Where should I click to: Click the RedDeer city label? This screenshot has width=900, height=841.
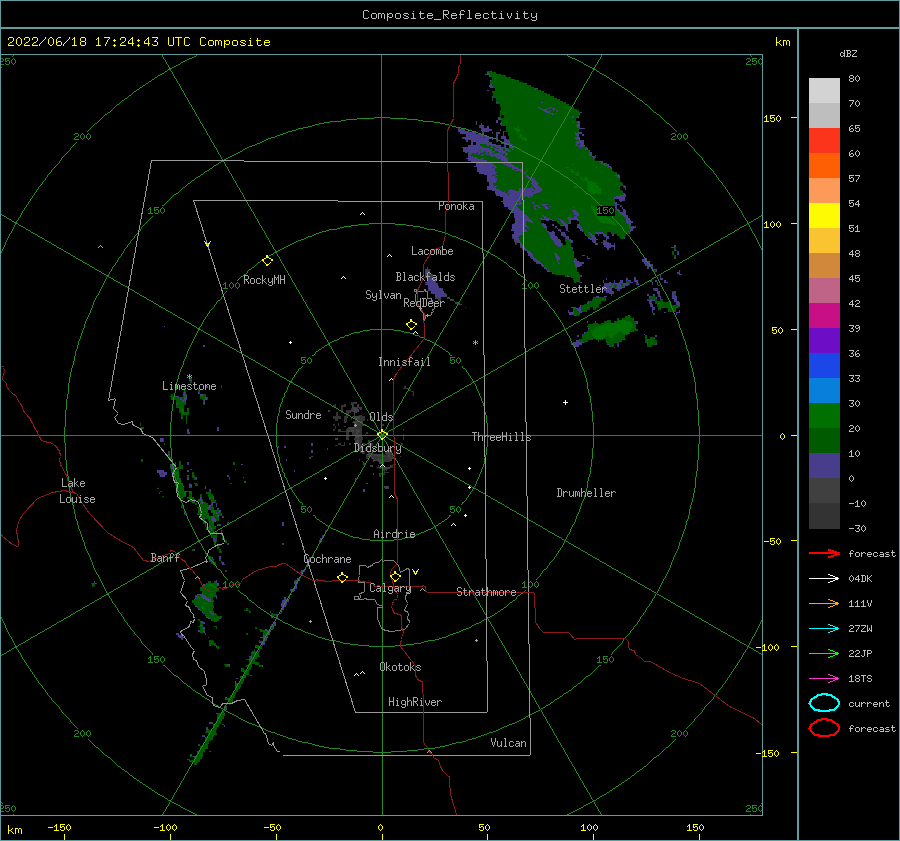pos(424,303)
